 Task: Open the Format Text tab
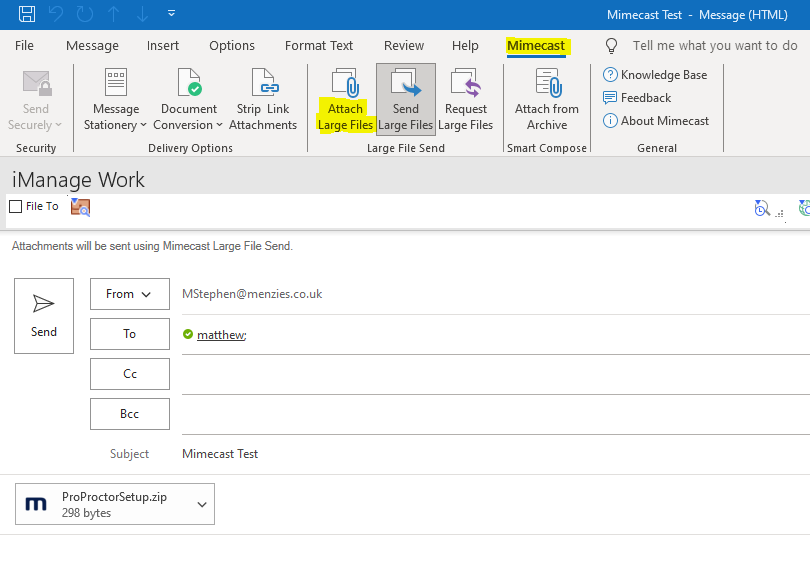tap(319, 46)
